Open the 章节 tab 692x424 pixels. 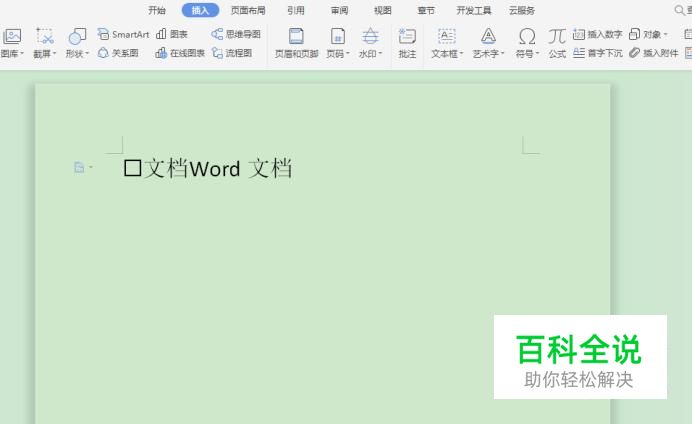[426, 10]
